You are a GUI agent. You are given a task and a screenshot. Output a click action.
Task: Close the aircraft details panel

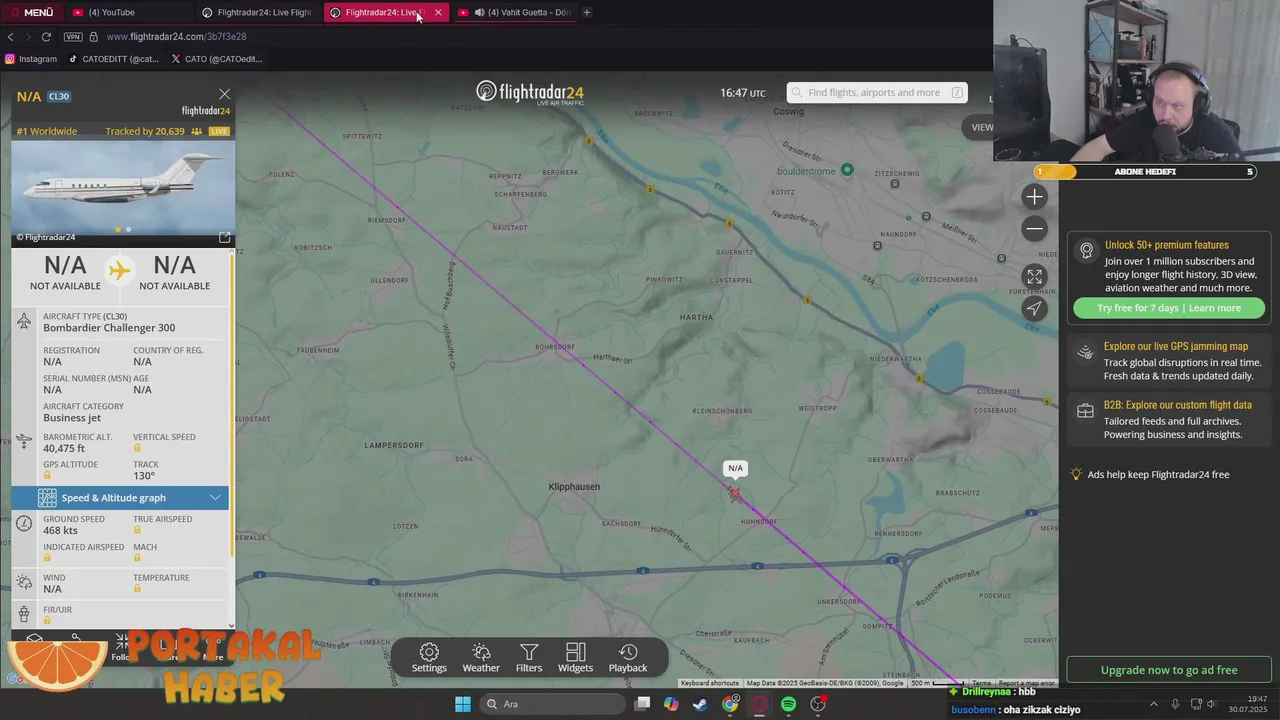pyautogui.click(x=224, y=94)
